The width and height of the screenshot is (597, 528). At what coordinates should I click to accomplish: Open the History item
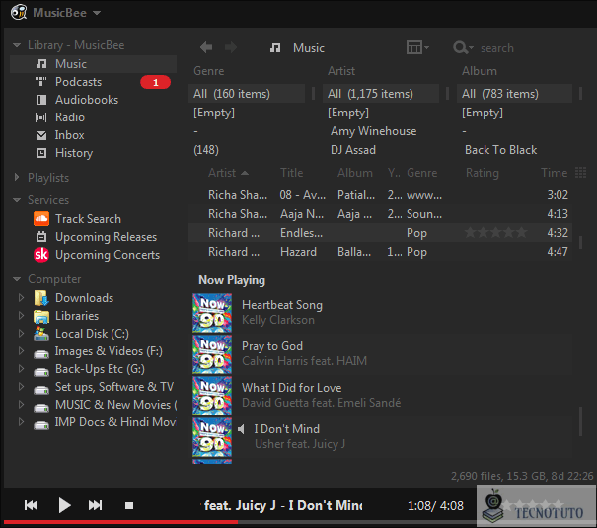point(74,153)
